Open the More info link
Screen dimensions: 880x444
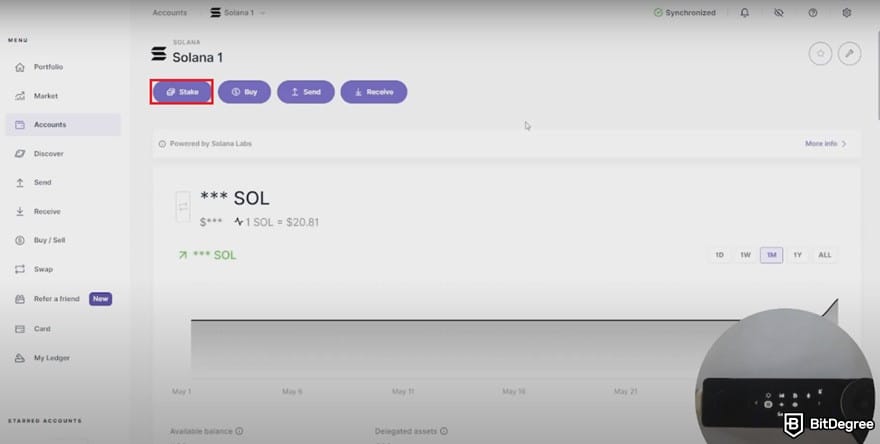[826, 144]
